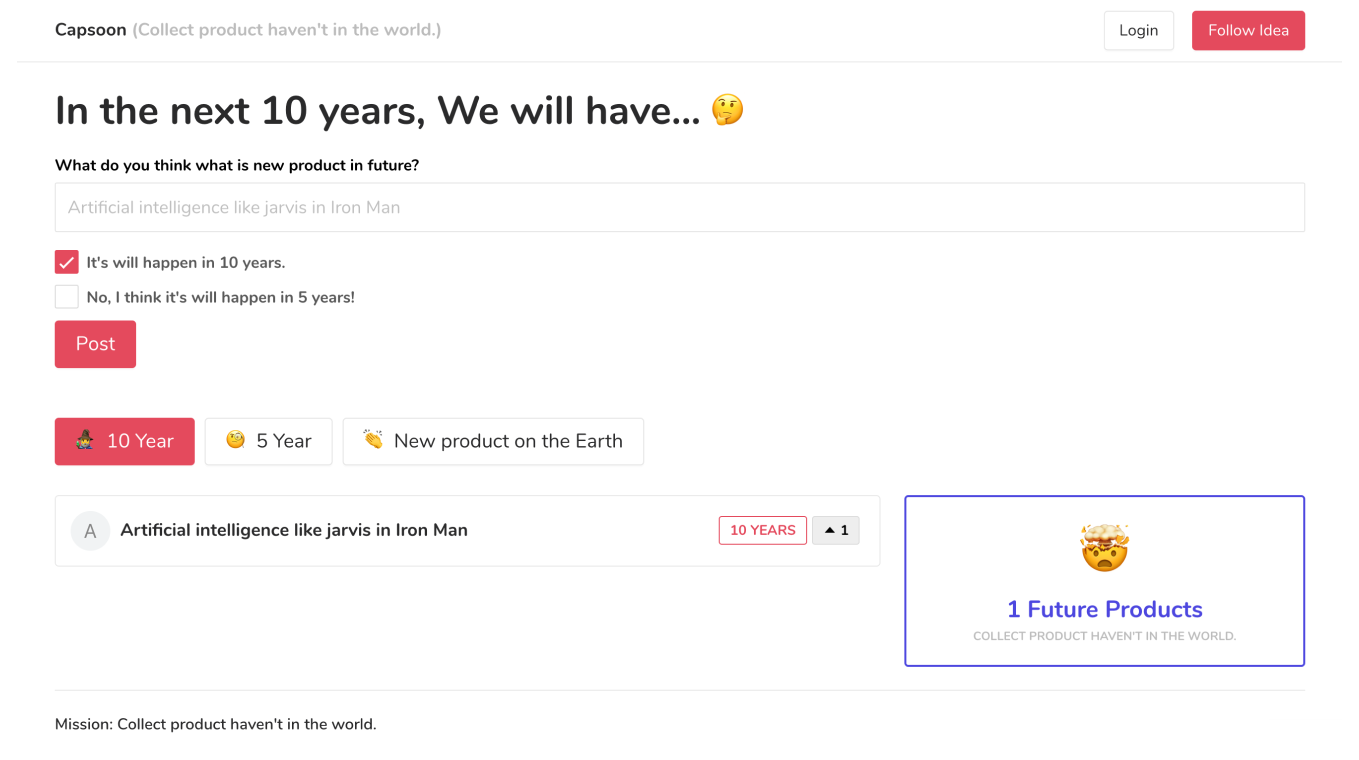Click the upvote count showing 1
The image size is (1359, 760).
[843, 530]
